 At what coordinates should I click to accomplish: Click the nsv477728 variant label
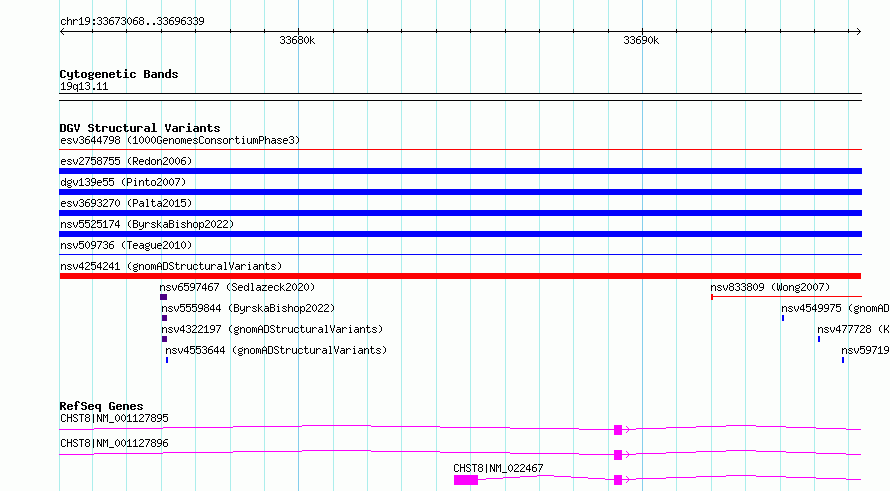coord(854,329)
